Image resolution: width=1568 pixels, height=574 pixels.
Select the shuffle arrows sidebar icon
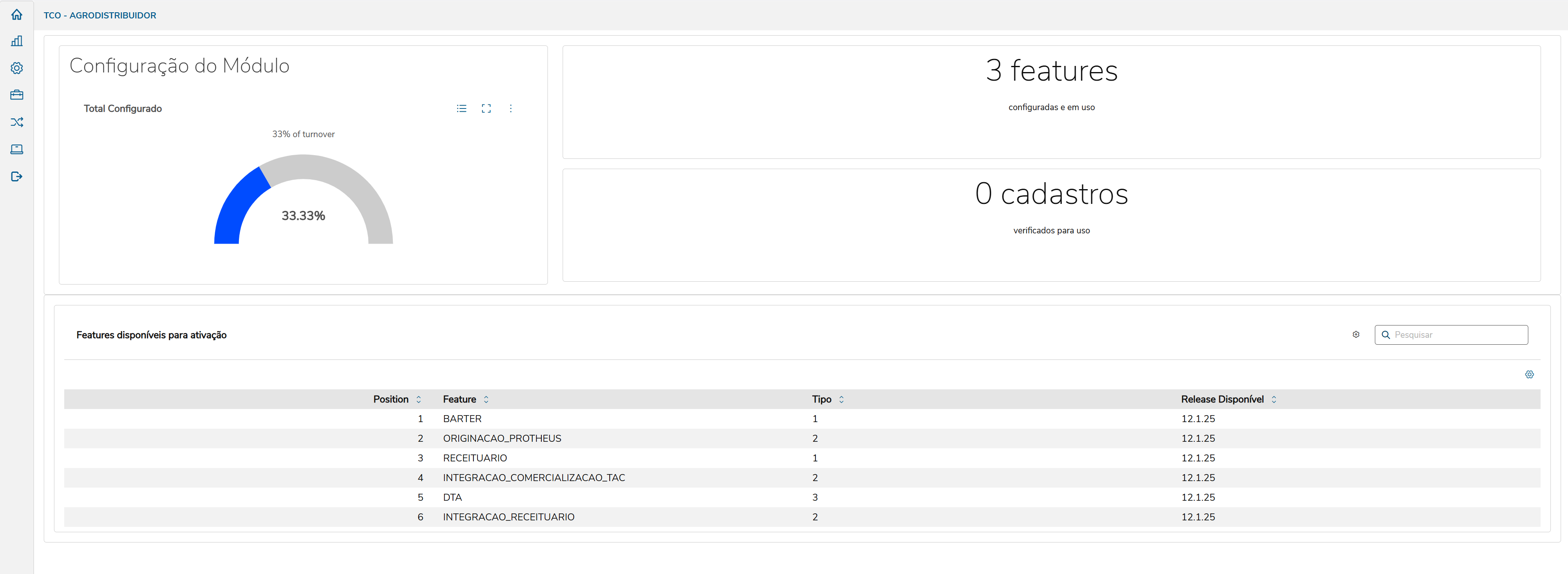(x=16, y=122)
